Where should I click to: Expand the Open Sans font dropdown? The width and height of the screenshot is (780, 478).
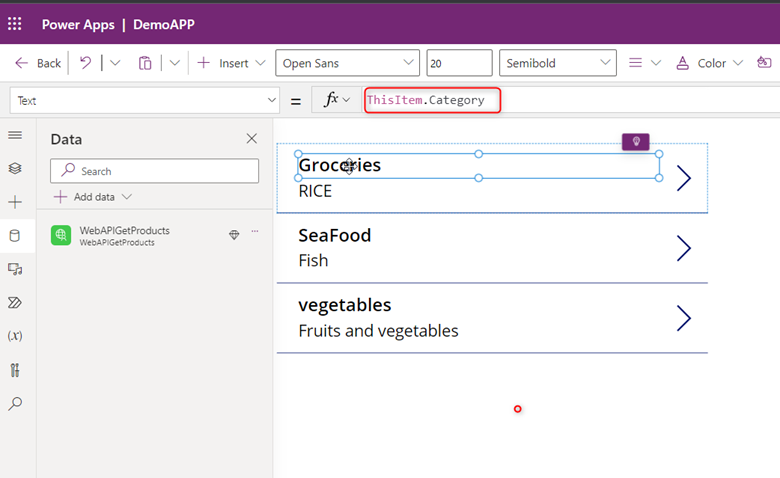click(347, 63)
